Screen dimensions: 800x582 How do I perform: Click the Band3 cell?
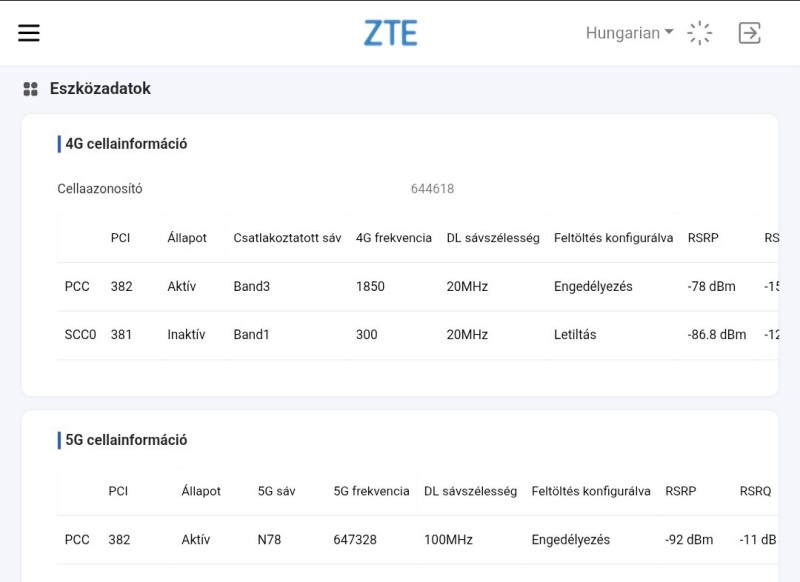pyautogui.click(x=252, y=287)
